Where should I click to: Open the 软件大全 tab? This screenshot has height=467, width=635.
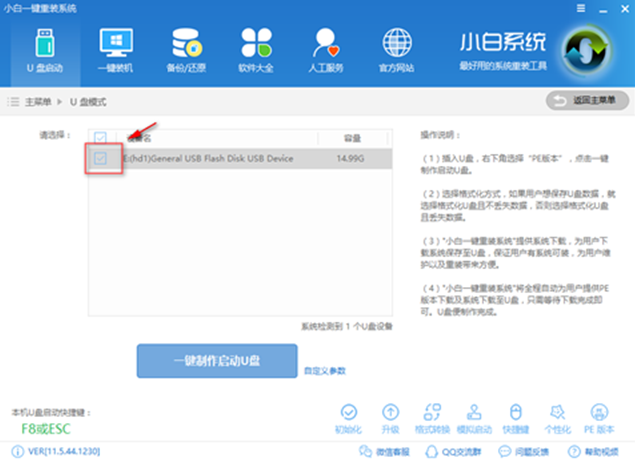pos(256,51)
